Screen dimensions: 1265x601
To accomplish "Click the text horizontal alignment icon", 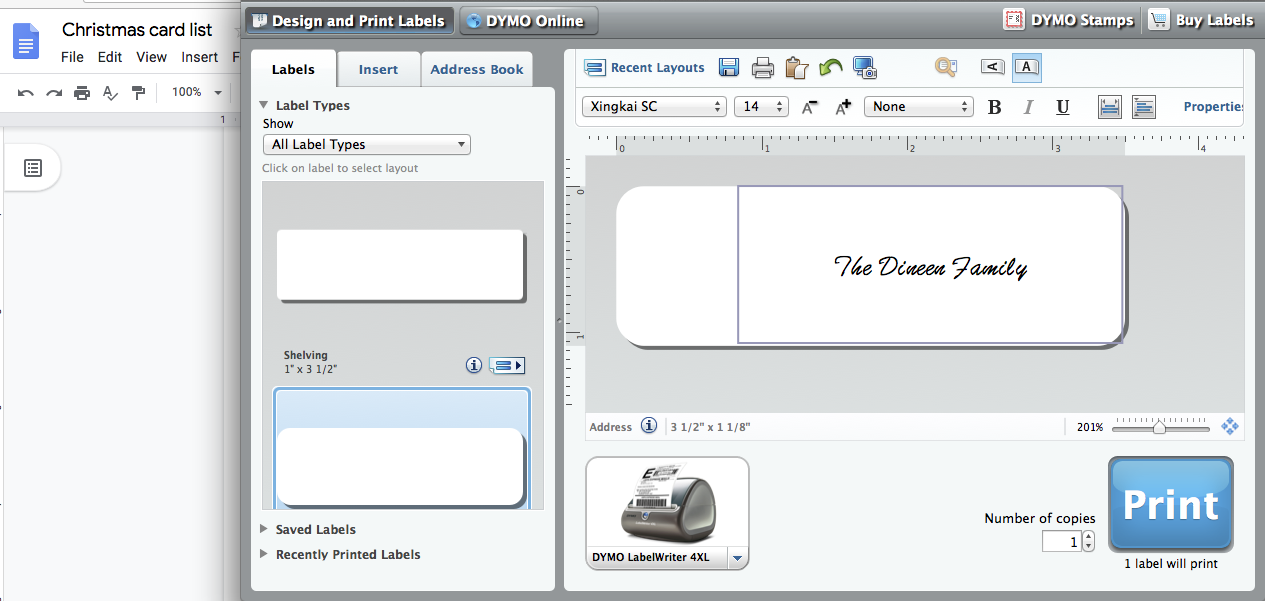I will 1144,107.
